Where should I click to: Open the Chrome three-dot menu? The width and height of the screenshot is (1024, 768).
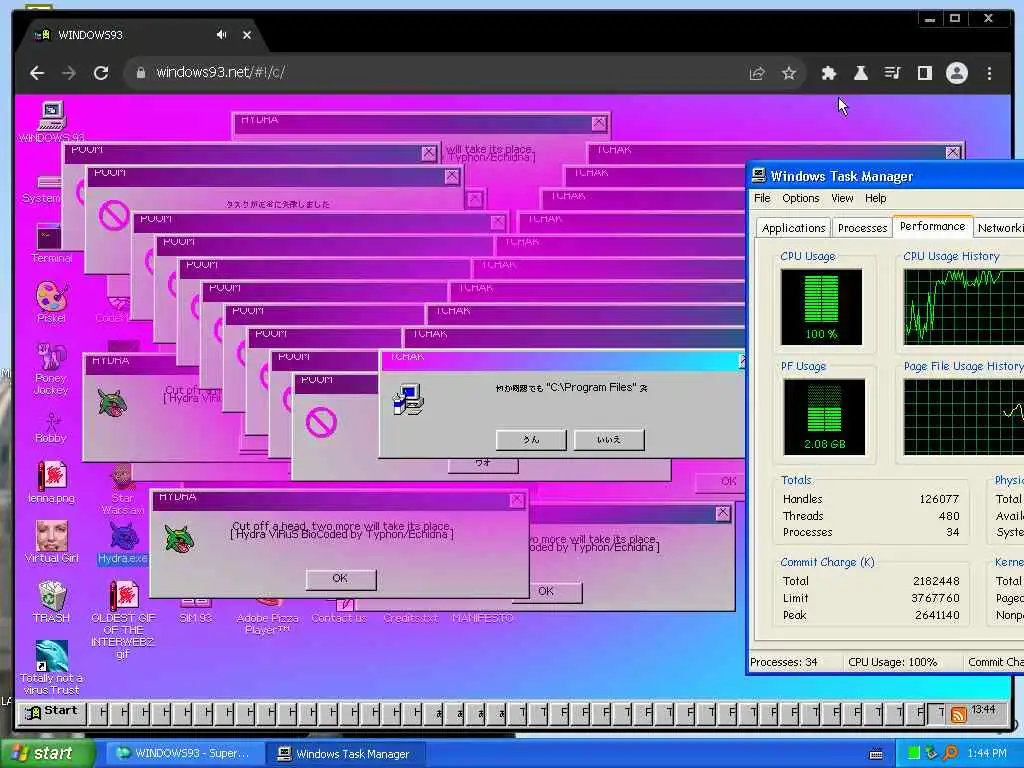click(989, 73)
